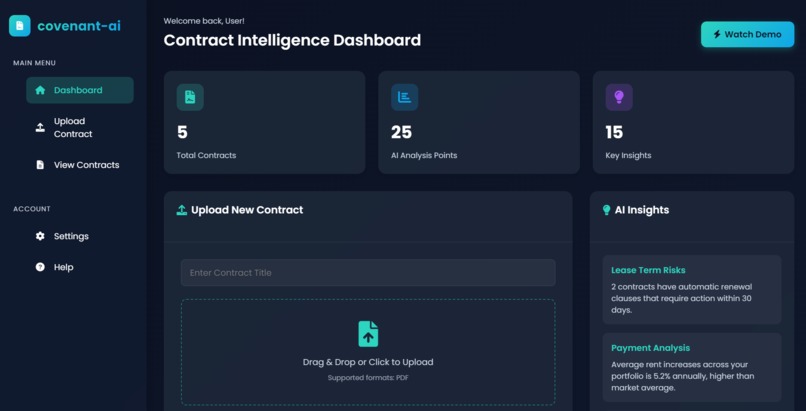The image size is (806, 411).
Task: Click the dashed PDF upload drop zone
Action: 368,352
